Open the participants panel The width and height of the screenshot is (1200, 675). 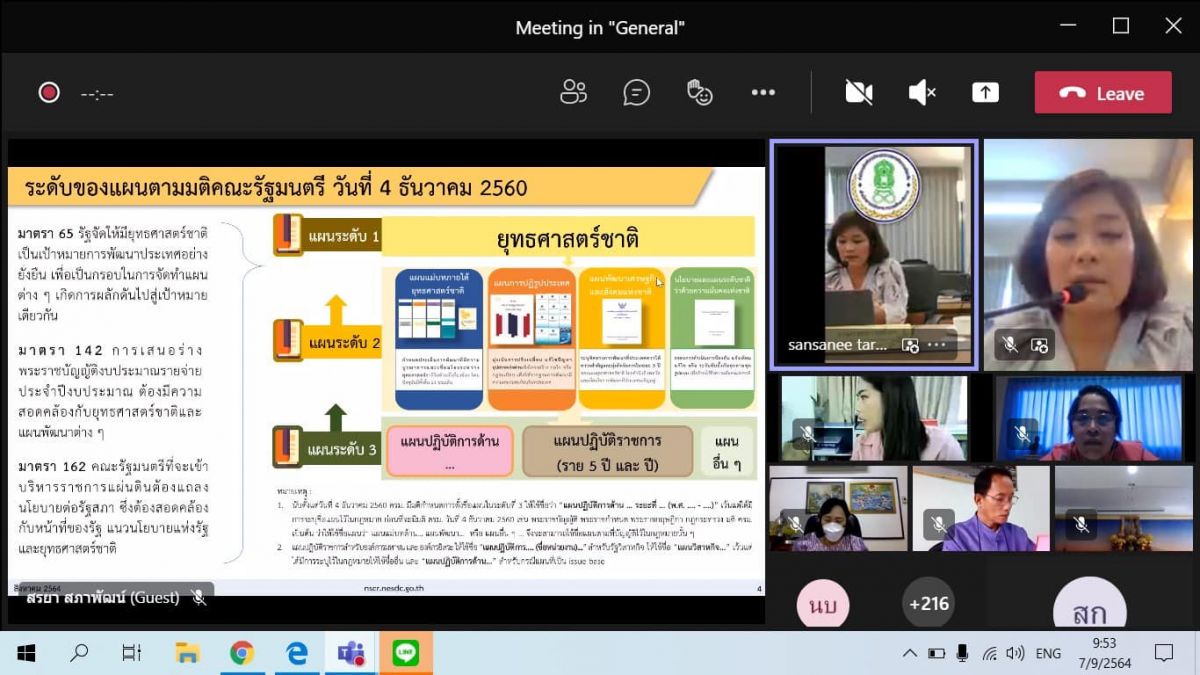(x=574, y=93)
